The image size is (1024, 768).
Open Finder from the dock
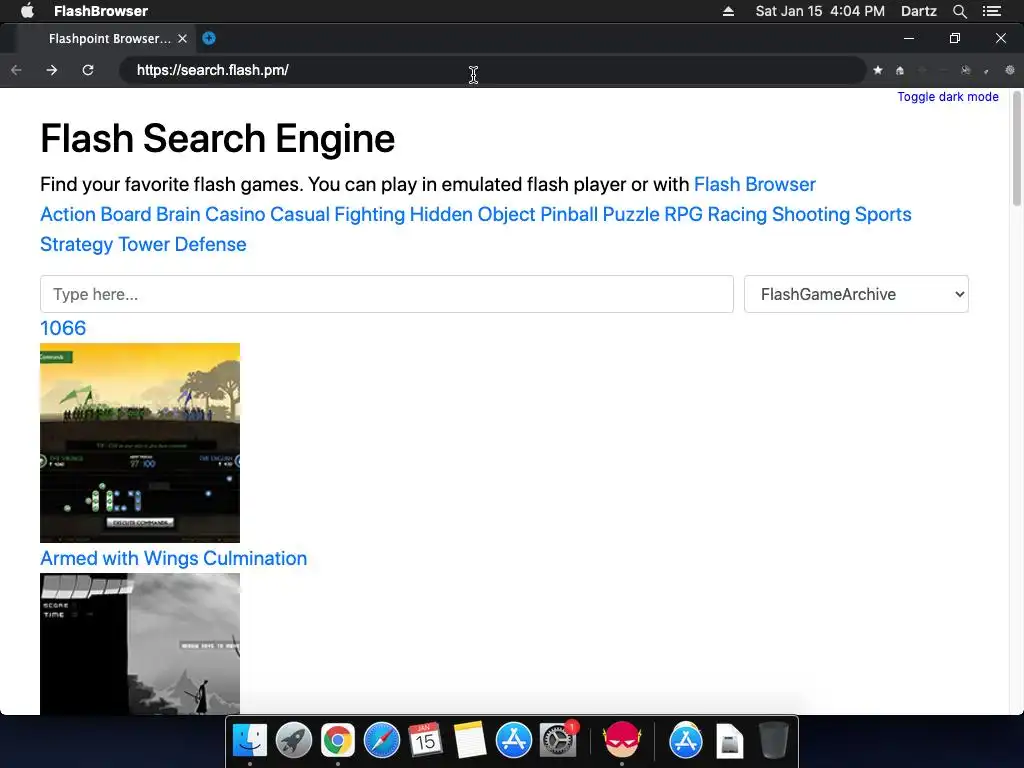250,741
